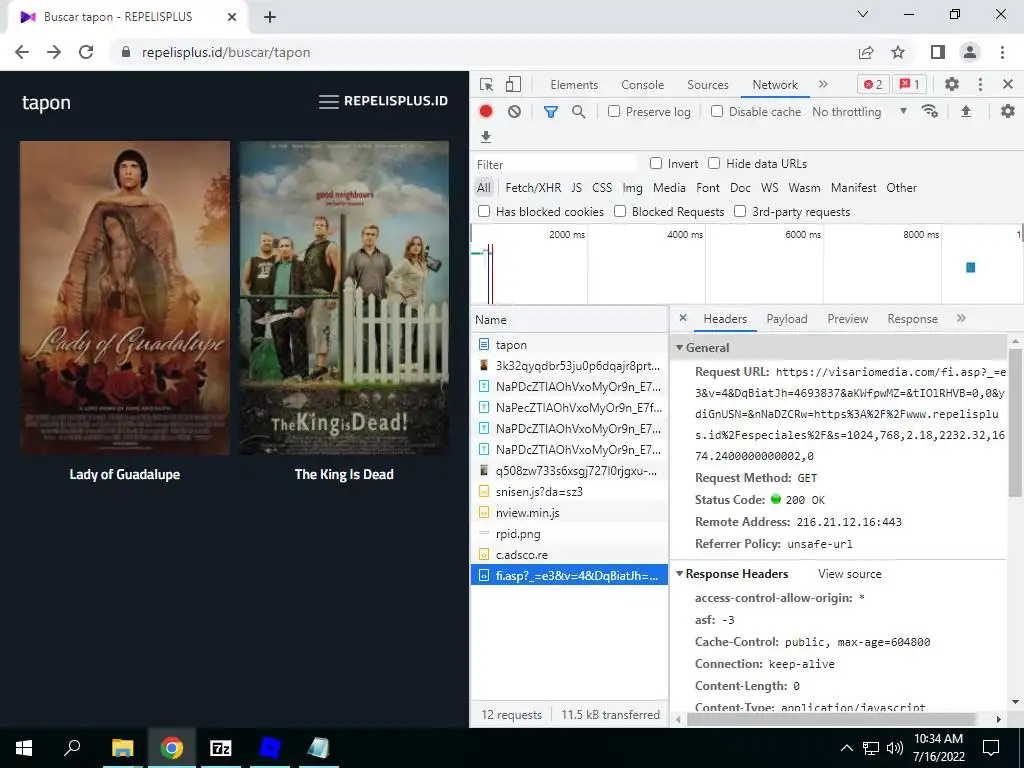Check Blocked Requests checkbox
Screen dimensions: 1024x768
click(620, 211)
